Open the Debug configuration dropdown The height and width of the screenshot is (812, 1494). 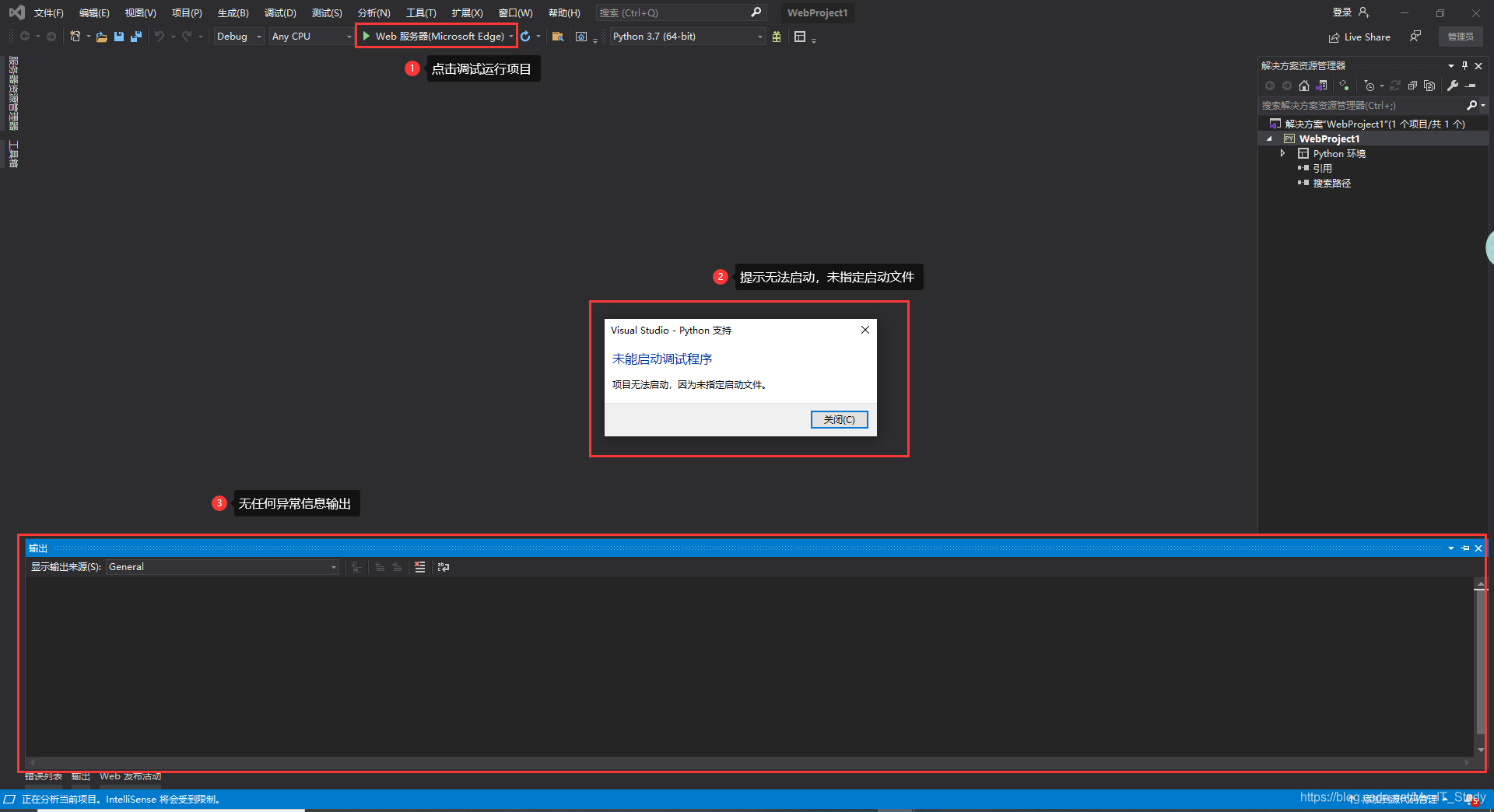[239, 37]
